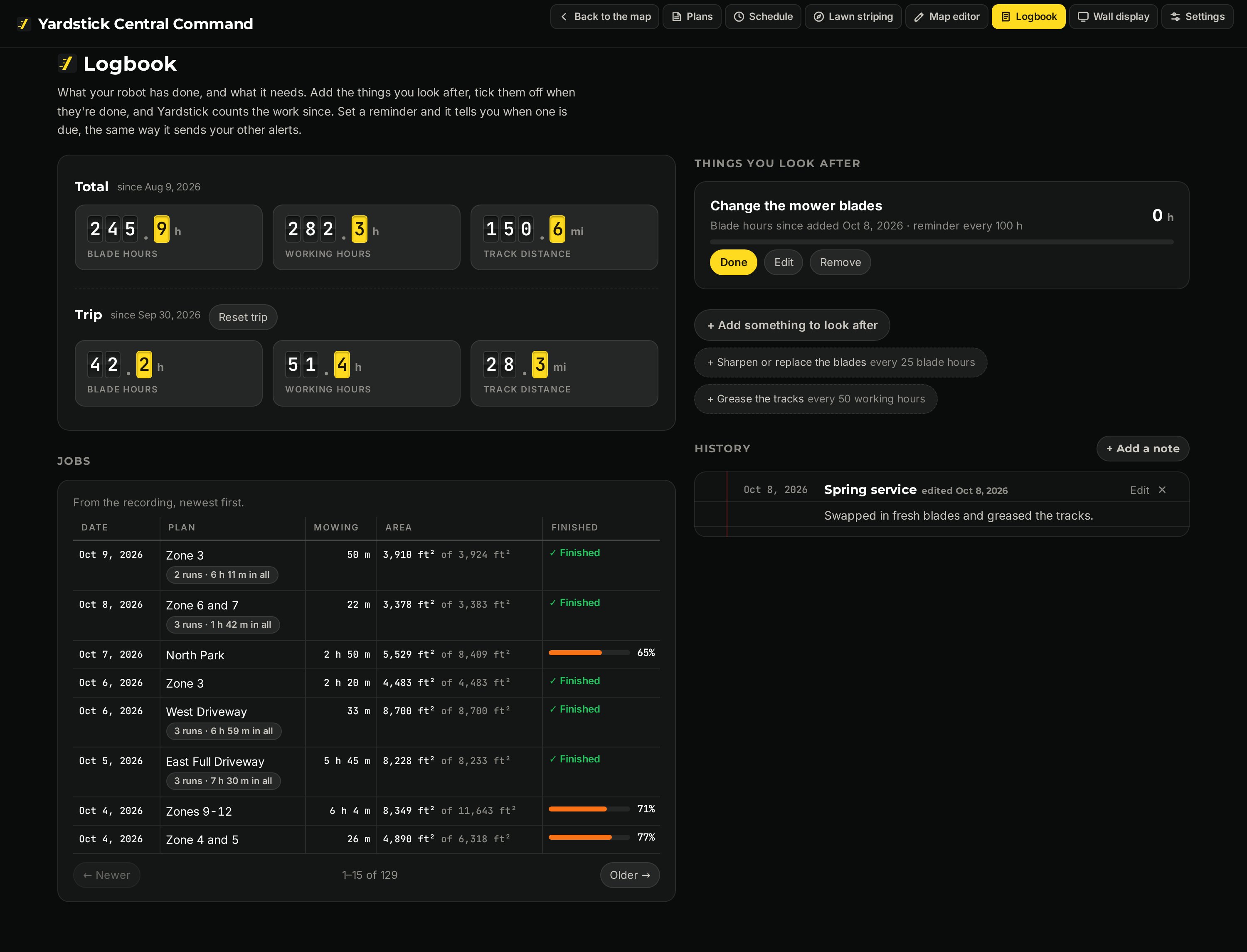This screenshot has width=1247, height=952.
Task: Click Finished status on Oct 9 Zone 3 row
Action: click(574, 553)
